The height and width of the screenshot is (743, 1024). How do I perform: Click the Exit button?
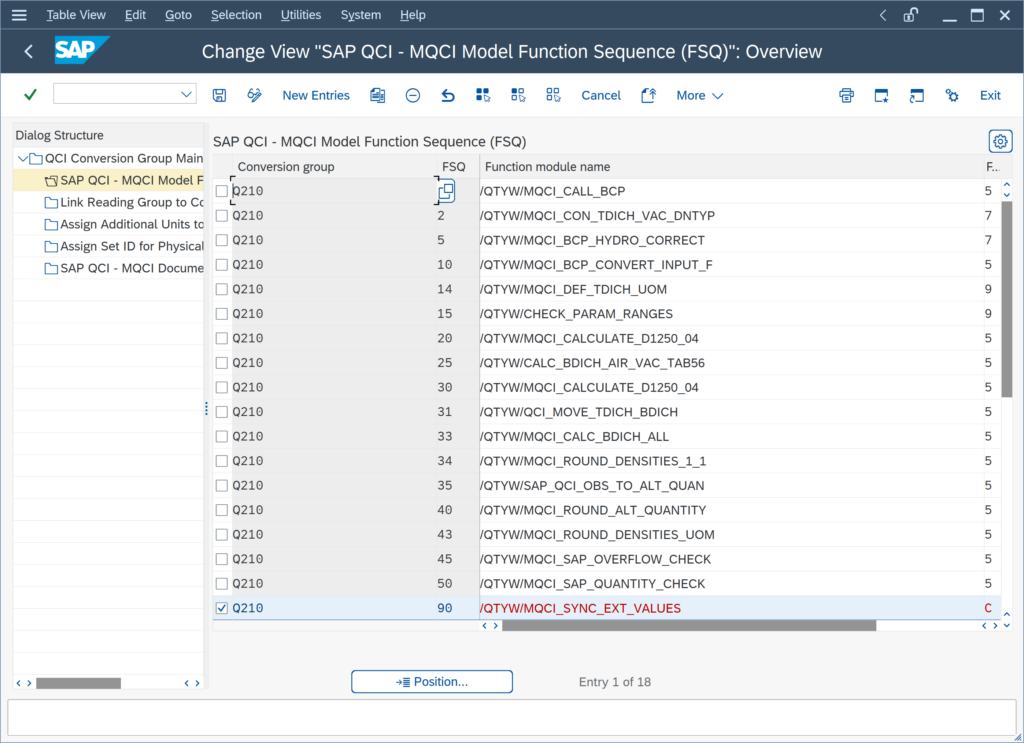pos(990,95)
